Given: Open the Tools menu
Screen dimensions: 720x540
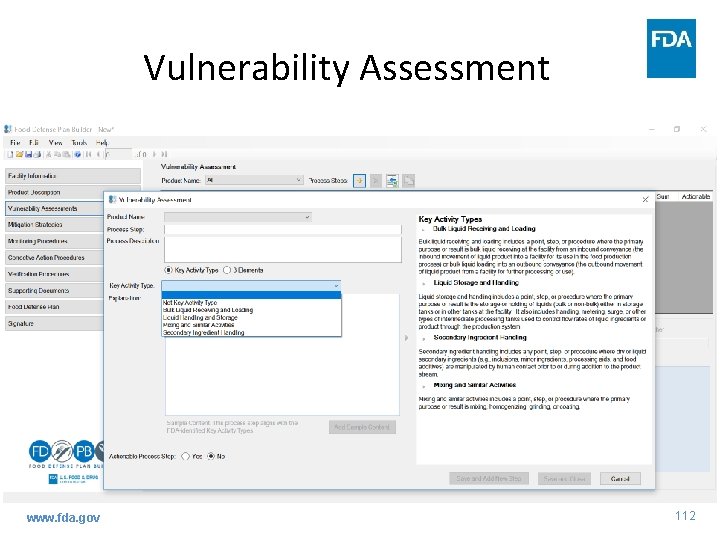Looking at the screenshot, I should (x=79, y=142).
